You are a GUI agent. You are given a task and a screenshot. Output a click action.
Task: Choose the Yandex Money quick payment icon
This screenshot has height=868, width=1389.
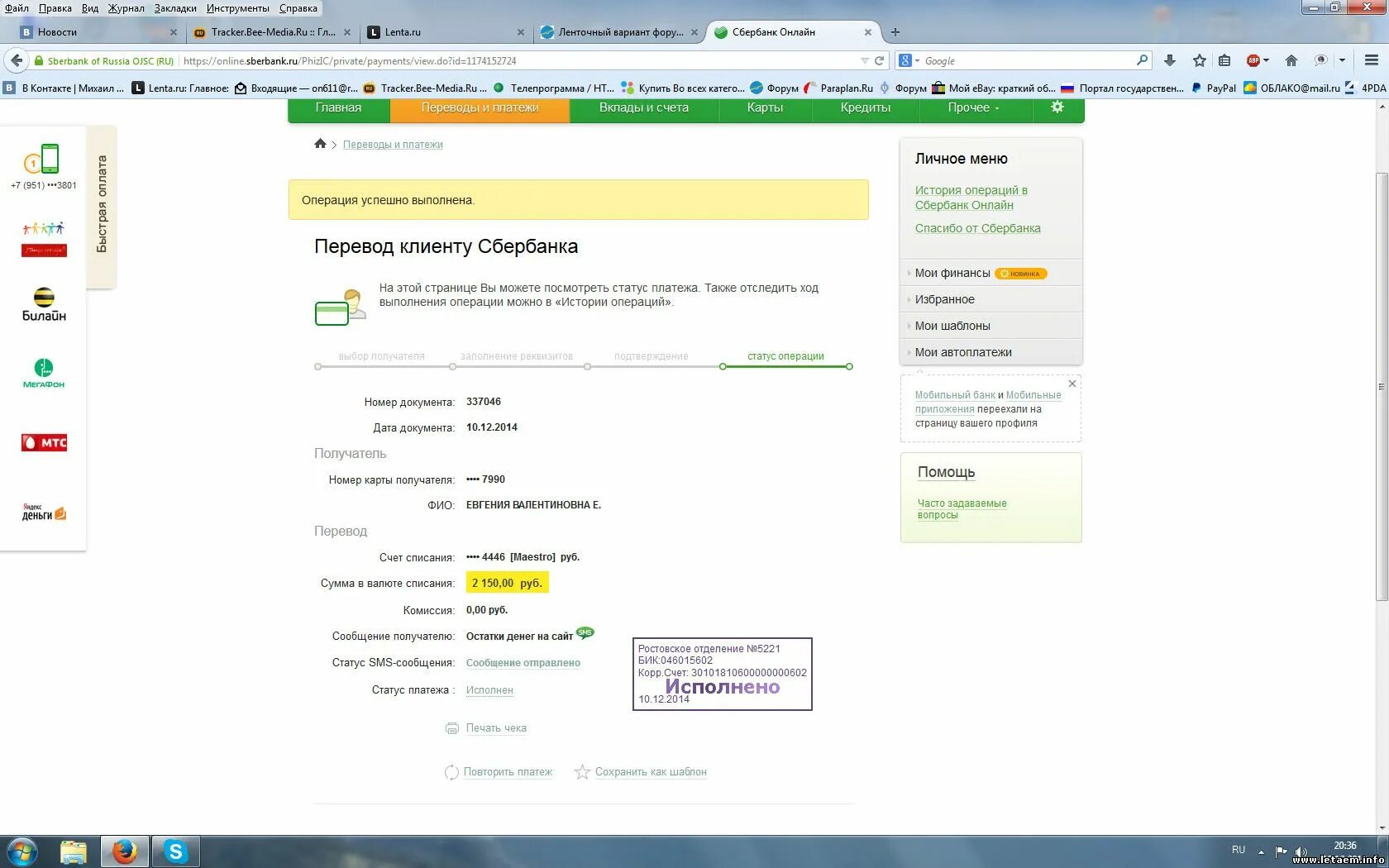(44, 513)
